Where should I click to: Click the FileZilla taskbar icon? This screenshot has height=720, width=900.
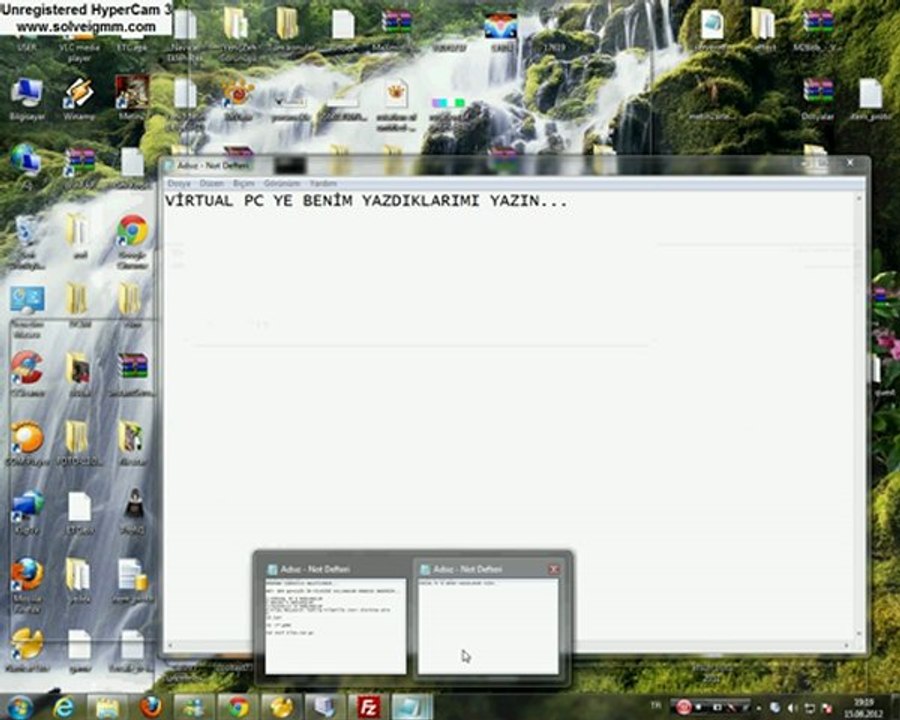[x=368, y=707]
